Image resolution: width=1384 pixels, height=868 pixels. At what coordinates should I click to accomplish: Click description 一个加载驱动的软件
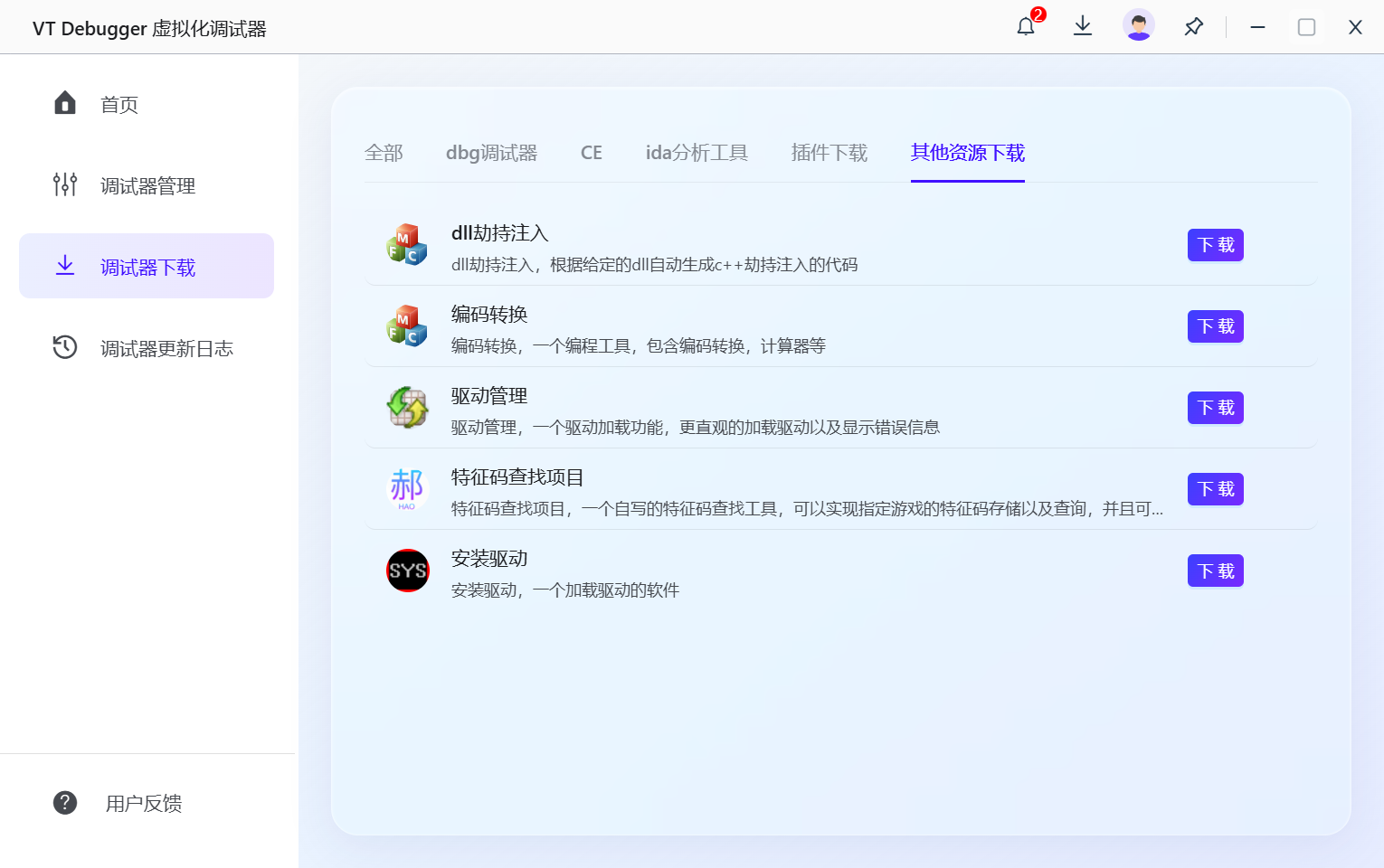(606, 590)
